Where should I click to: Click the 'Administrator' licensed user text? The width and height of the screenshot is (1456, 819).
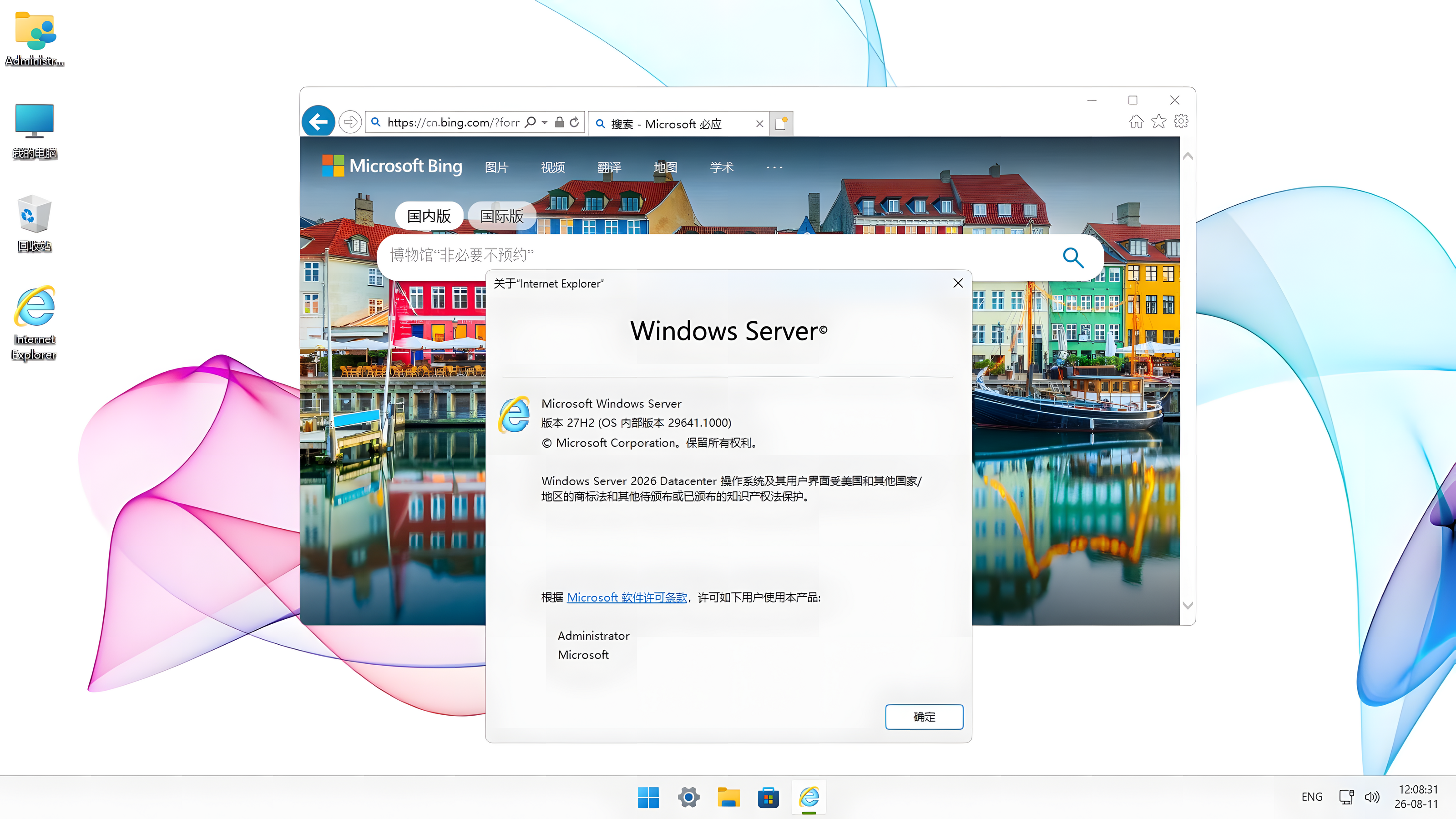click(593, 636)
